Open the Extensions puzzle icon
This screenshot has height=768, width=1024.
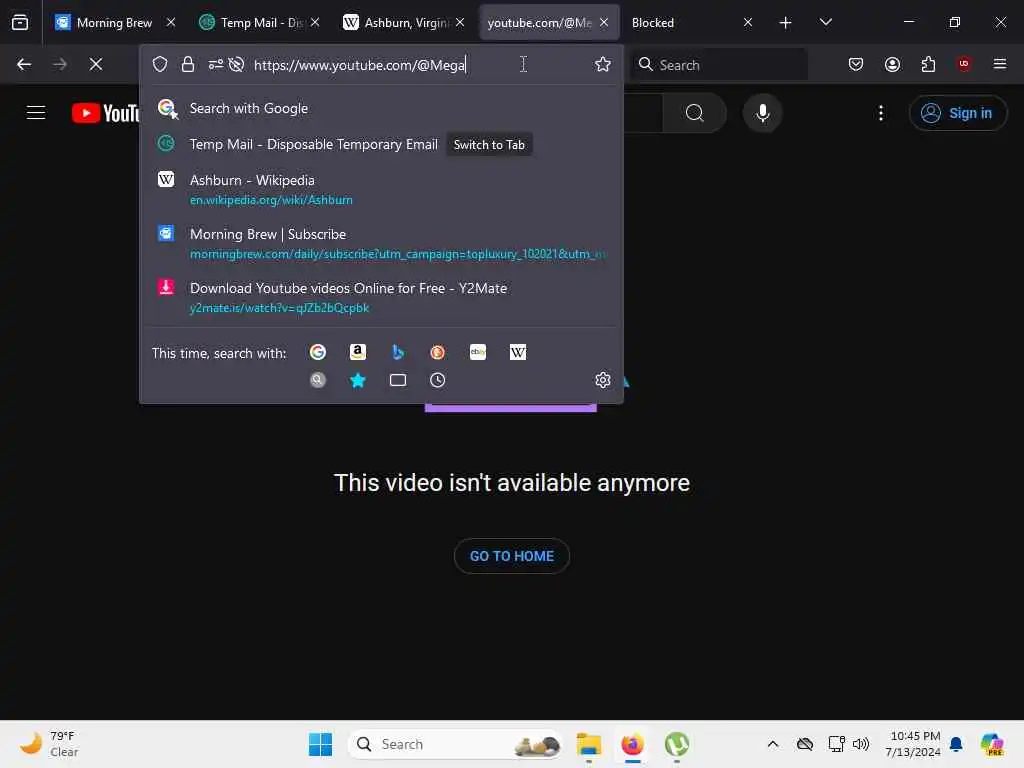pyautogui.click(x=928, y=64)
